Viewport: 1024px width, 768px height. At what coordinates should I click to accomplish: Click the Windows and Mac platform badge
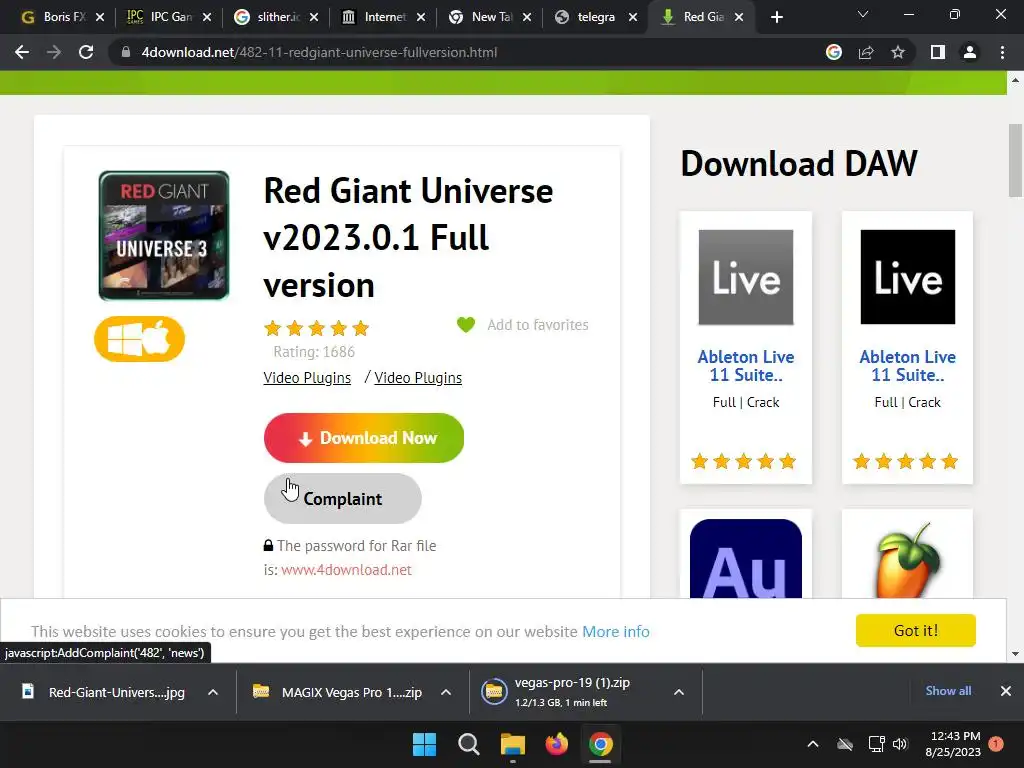[140, 339]
